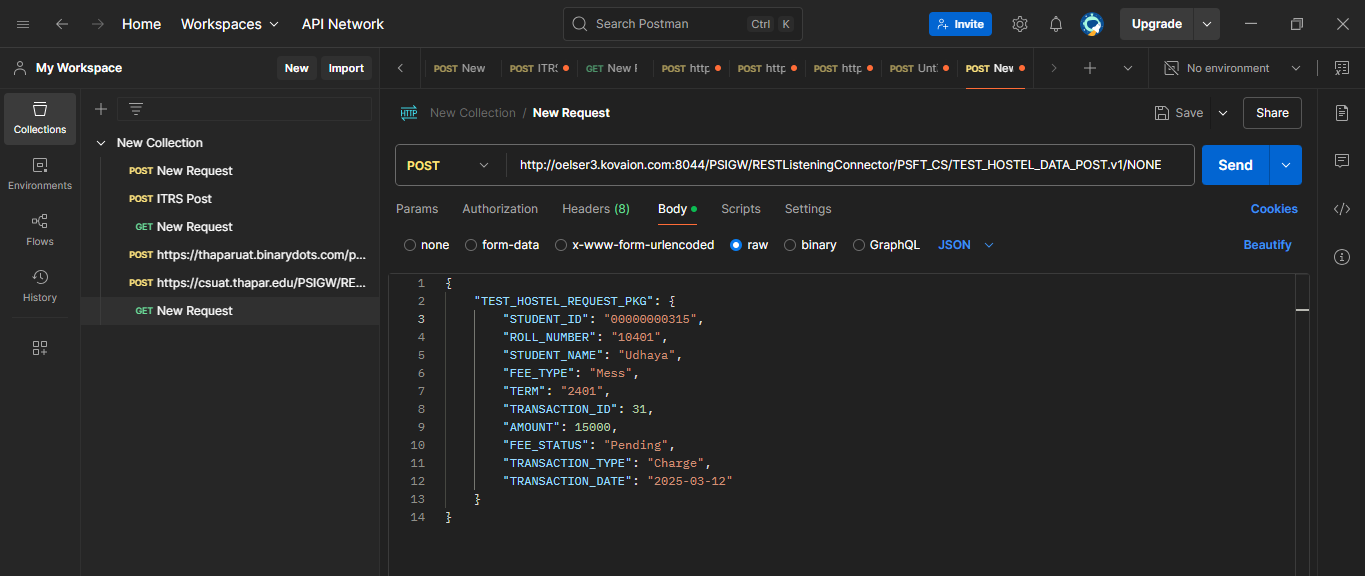The image size is (1365, 576).
Task: Switch to the Headers (8) tab
Action: 595,209
